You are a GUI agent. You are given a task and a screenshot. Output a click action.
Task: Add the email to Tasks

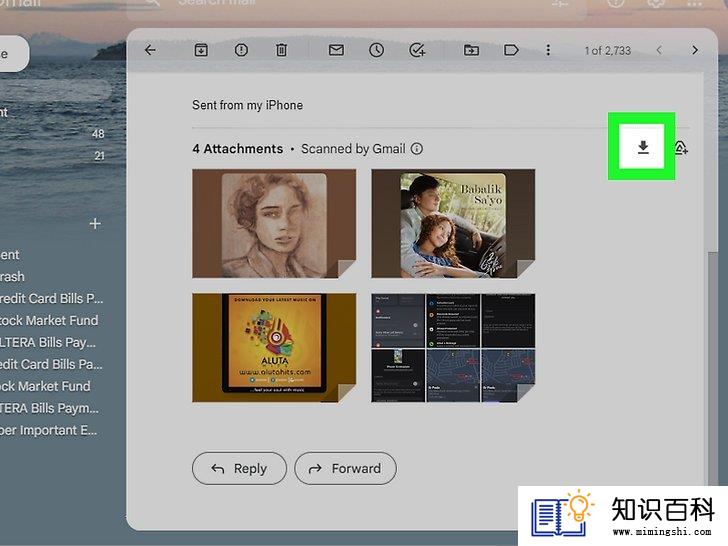(x=417, y=50)
